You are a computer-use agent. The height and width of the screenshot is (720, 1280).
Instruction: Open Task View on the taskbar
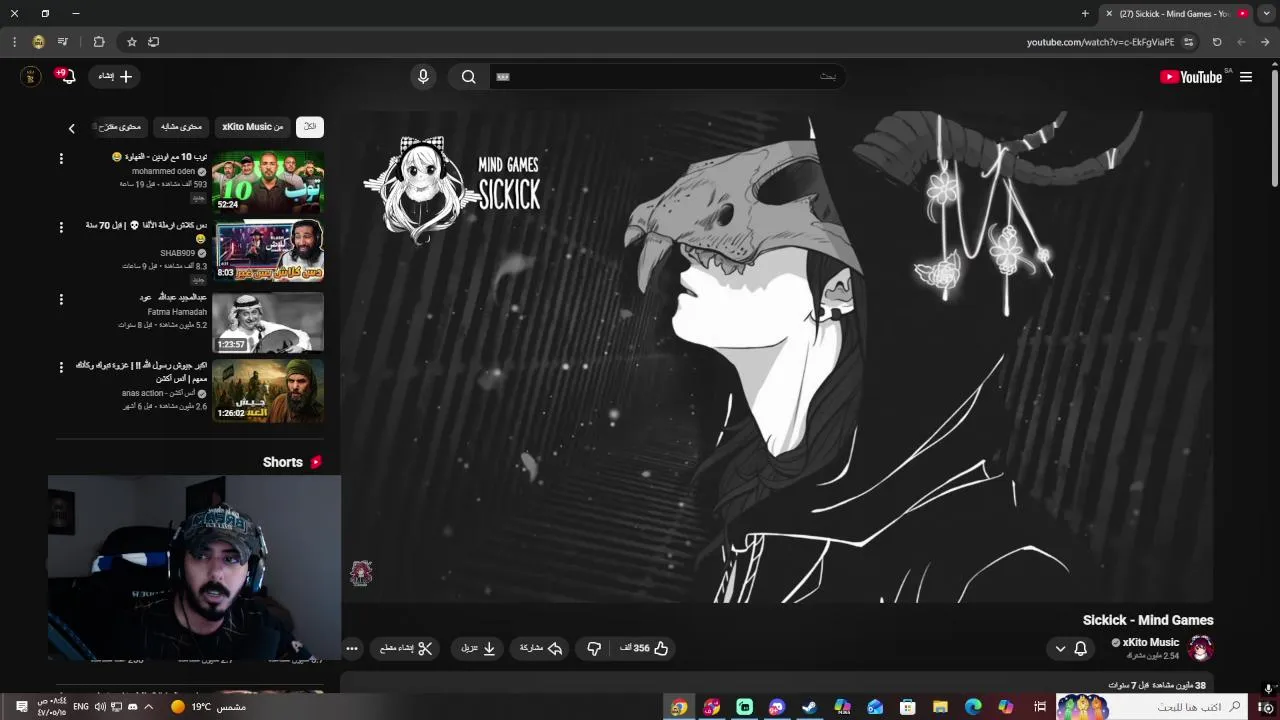click(1040, 707)
